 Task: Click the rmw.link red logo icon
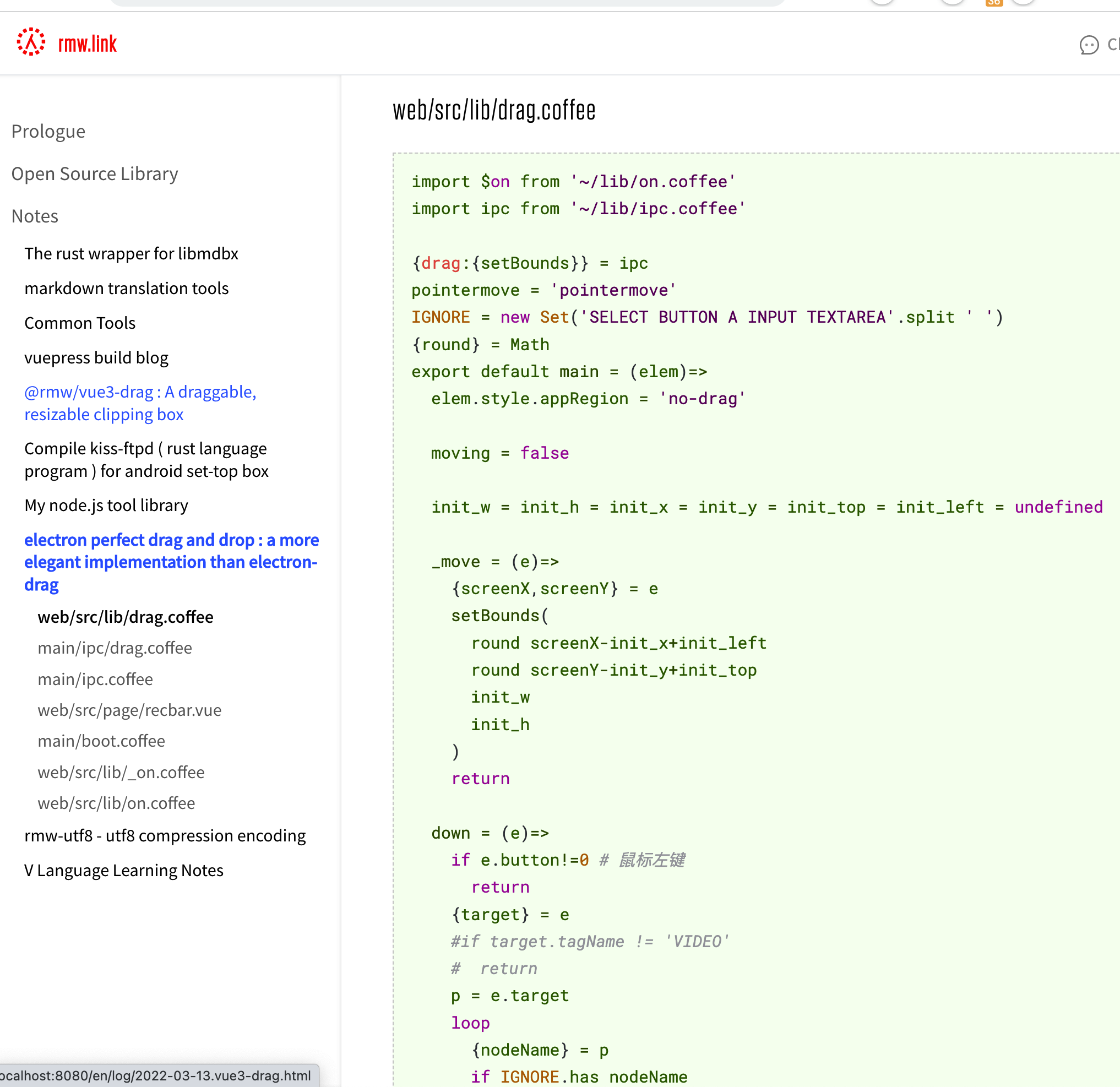(x=31, y=42)
